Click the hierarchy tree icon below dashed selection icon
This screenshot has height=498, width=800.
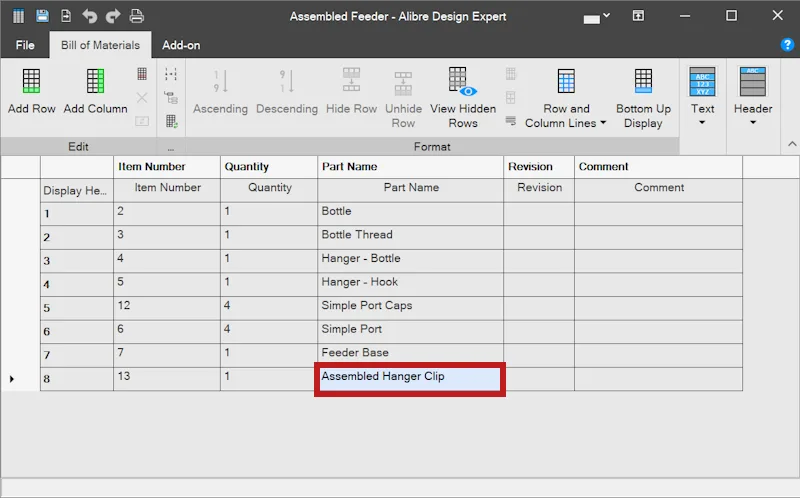click(171, 97)
